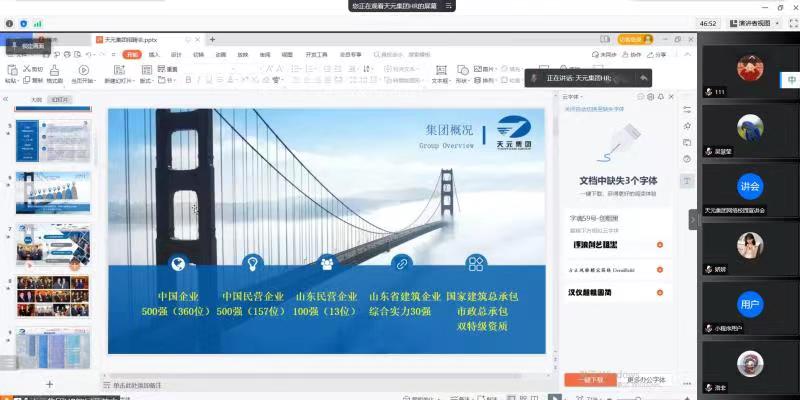Screen dimensions: 800x400
Task: Open the 插入 Insert ribbon tab
Action: pyautogui.click(x=154, y=55)
